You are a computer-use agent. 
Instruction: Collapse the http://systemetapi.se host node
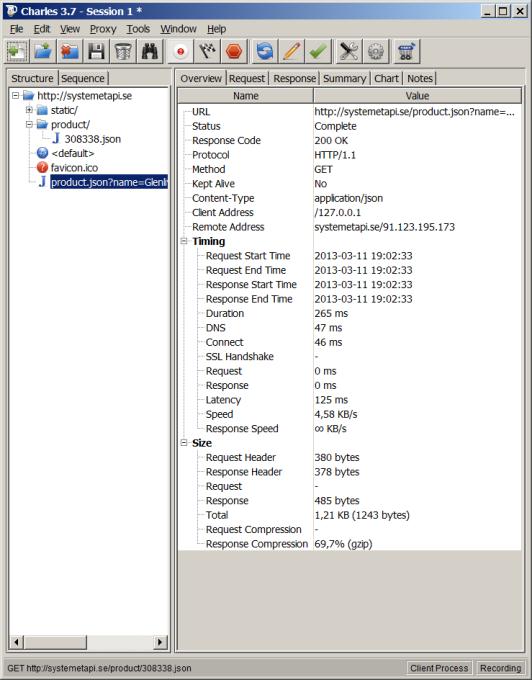click(x=16, y=95)
